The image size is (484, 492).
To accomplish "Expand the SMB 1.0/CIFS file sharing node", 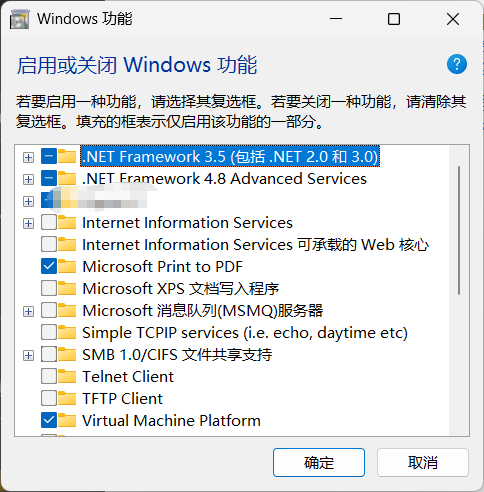I will pos(29,355).
